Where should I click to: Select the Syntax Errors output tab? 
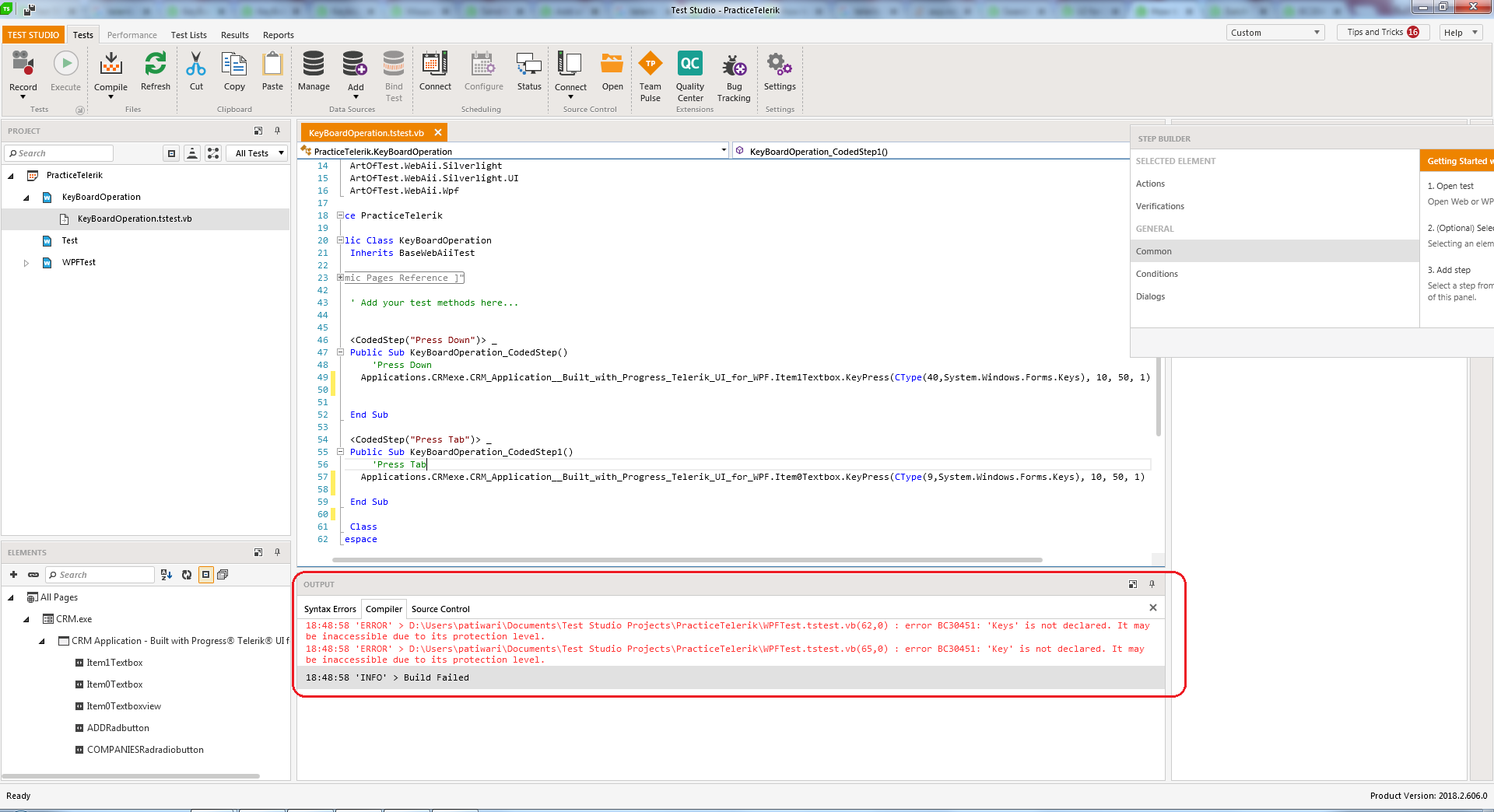pyautogui.click(x=330, y=609)
